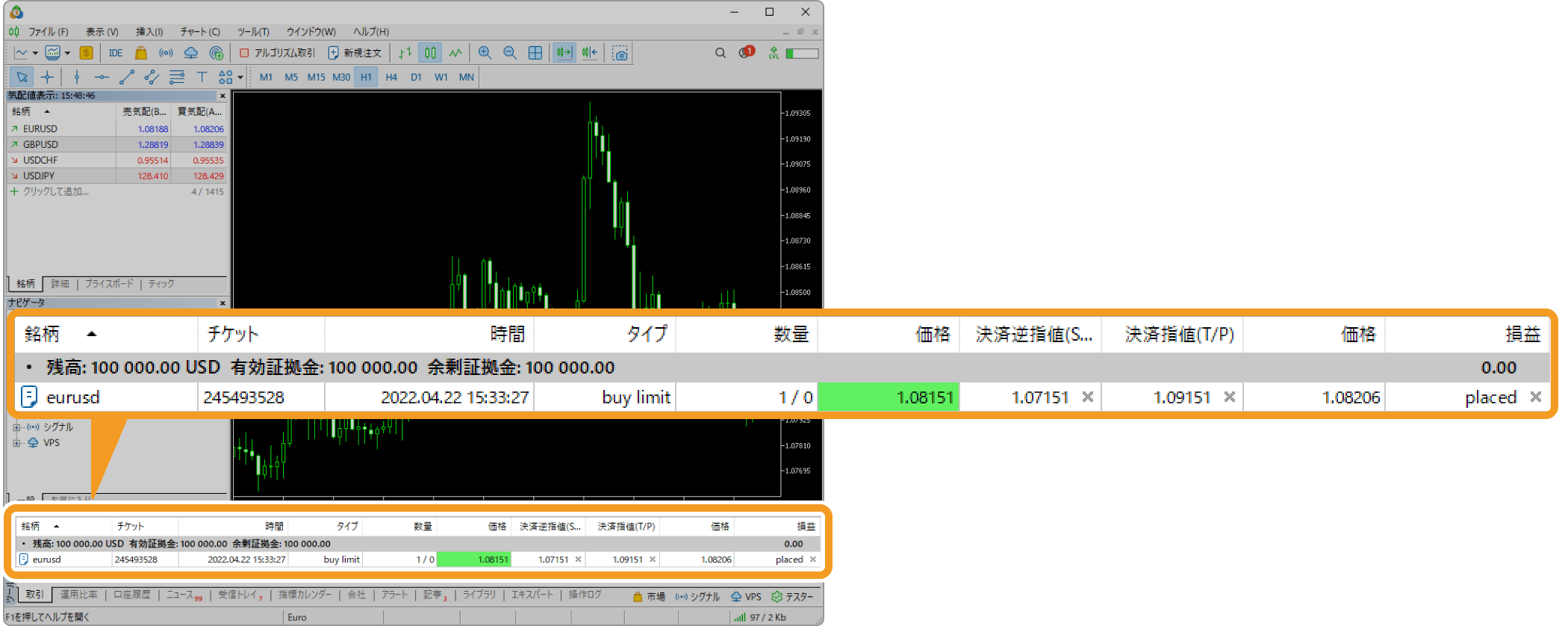Image resolution: width=1568 pixels, height=626 pixels.
Task: Click 97 / 2 Kb status bar entry
Action: point(768,617)
